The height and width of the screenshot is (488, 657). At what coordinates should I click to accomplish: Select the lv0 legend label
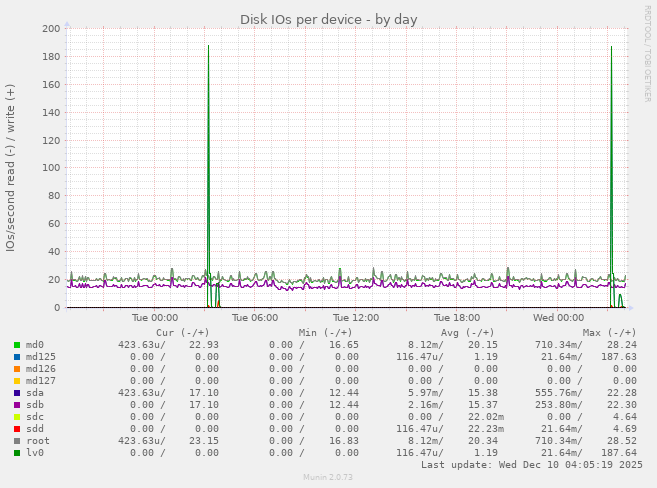(x=35, y=453)
